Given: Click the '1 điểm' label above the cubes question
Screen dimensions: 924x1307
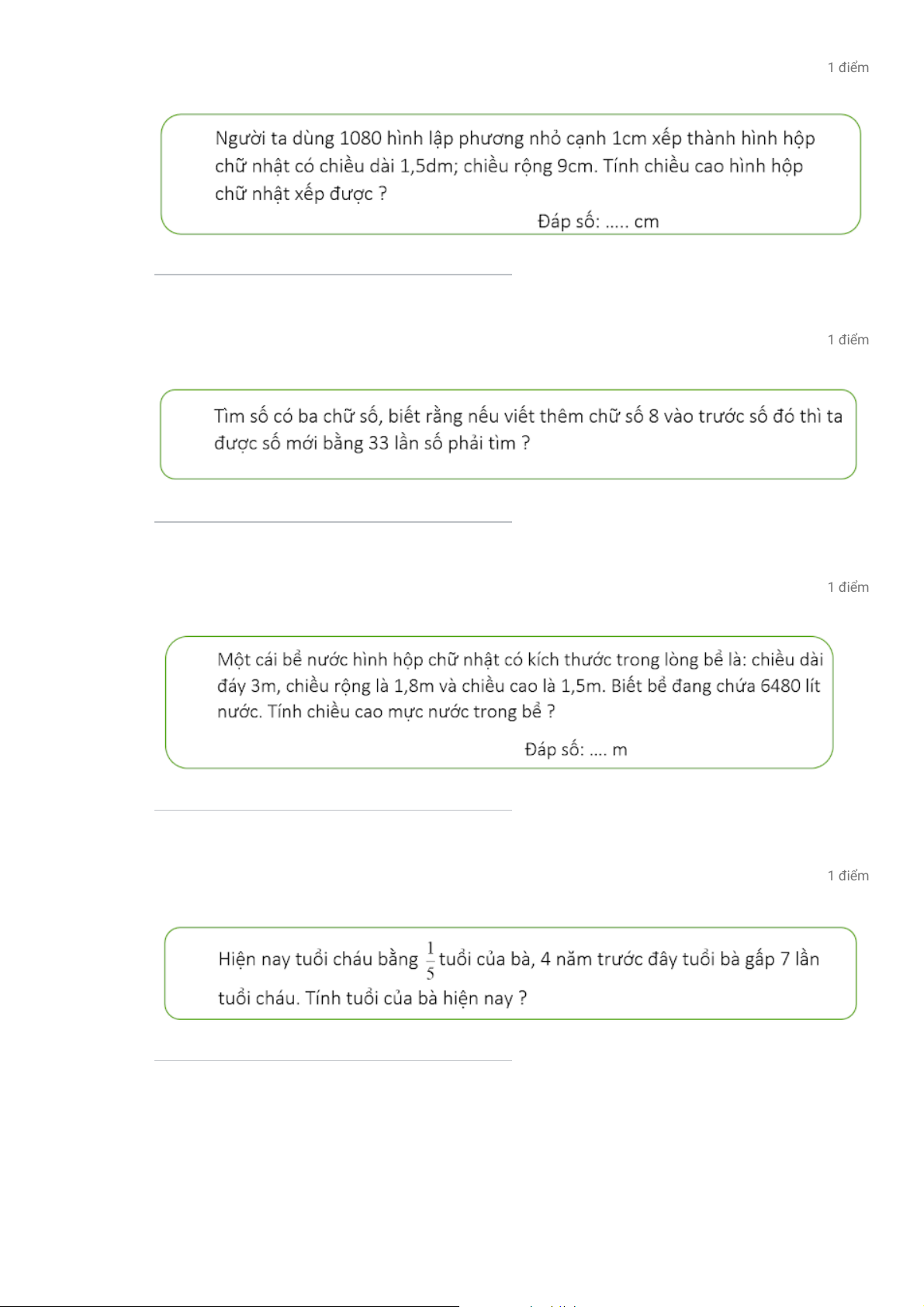Looking at the screenshot, I should point(848,67).
